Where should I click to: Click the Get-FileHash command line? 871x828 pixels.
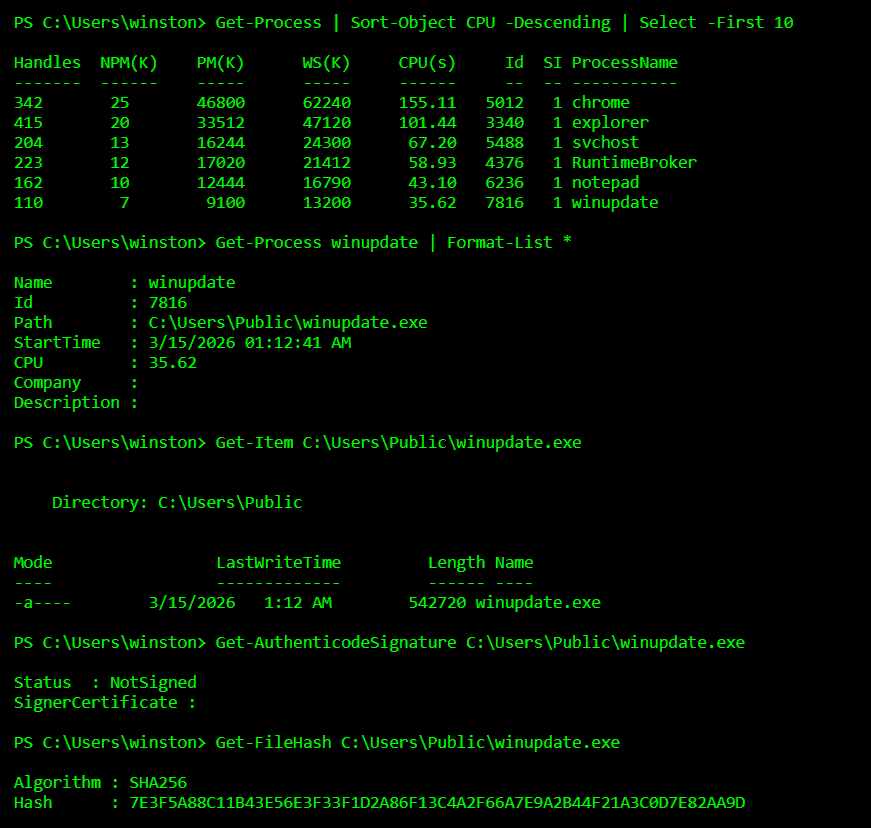click(x=317, y=742)
